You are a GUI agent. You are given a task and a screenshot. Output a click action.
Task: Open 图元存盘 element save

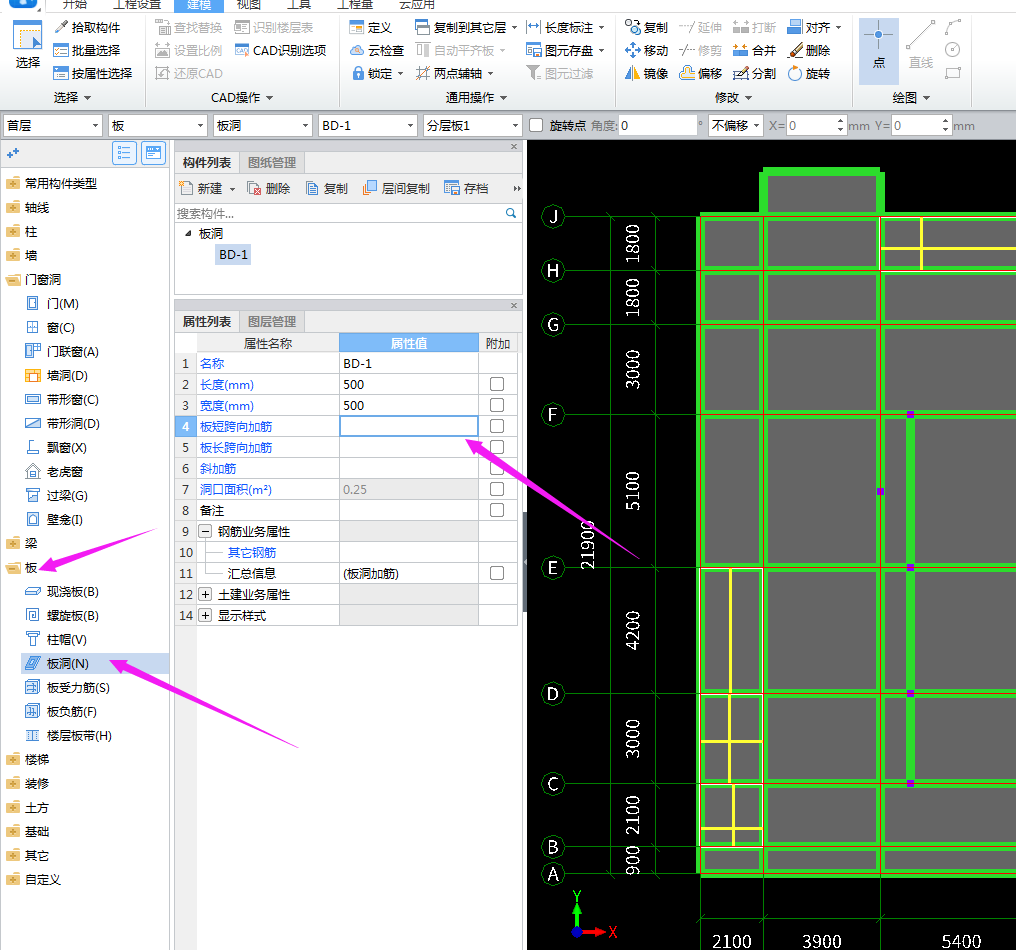pyautogui.click(x=565, y=51)
